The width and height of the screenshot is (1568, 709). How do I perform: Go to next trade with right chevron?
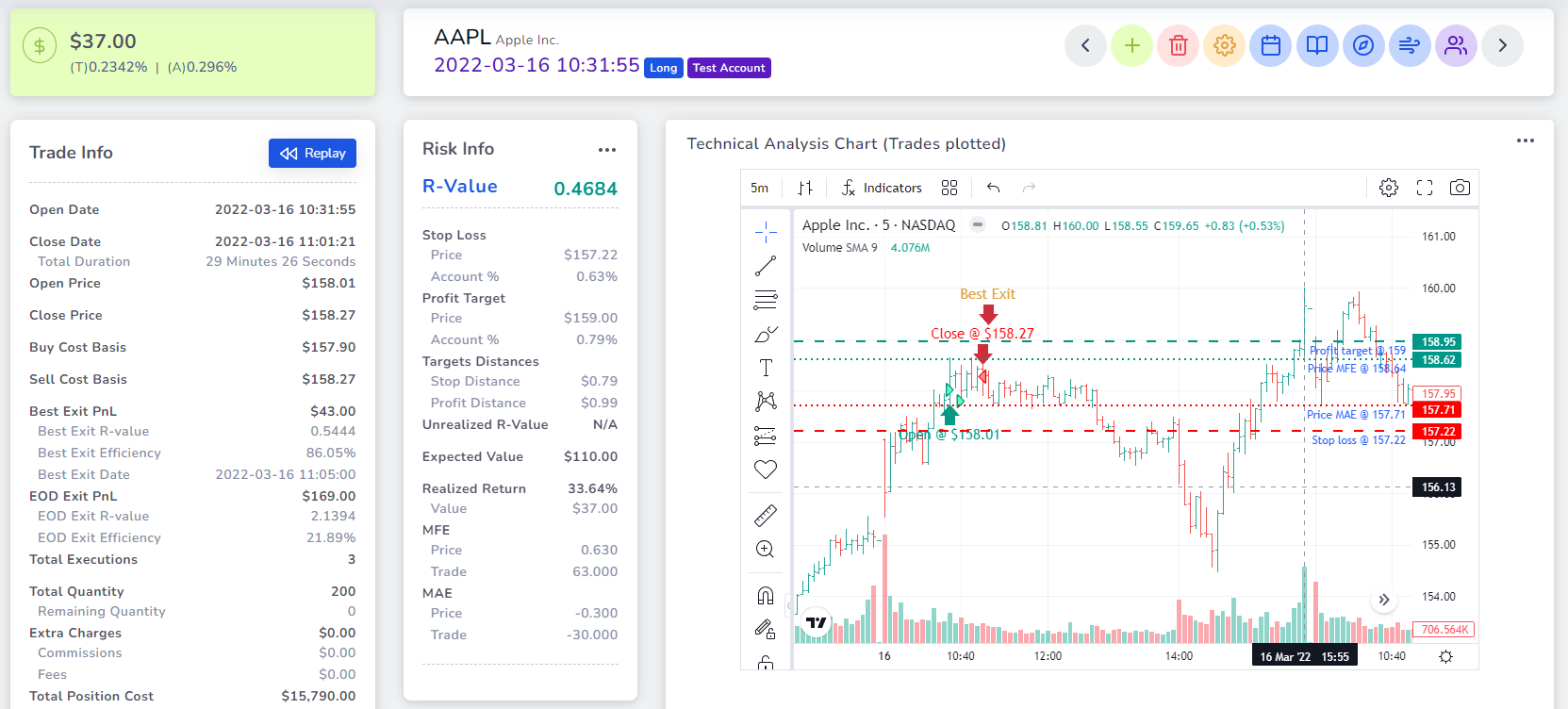click(x=1502, y=45)
